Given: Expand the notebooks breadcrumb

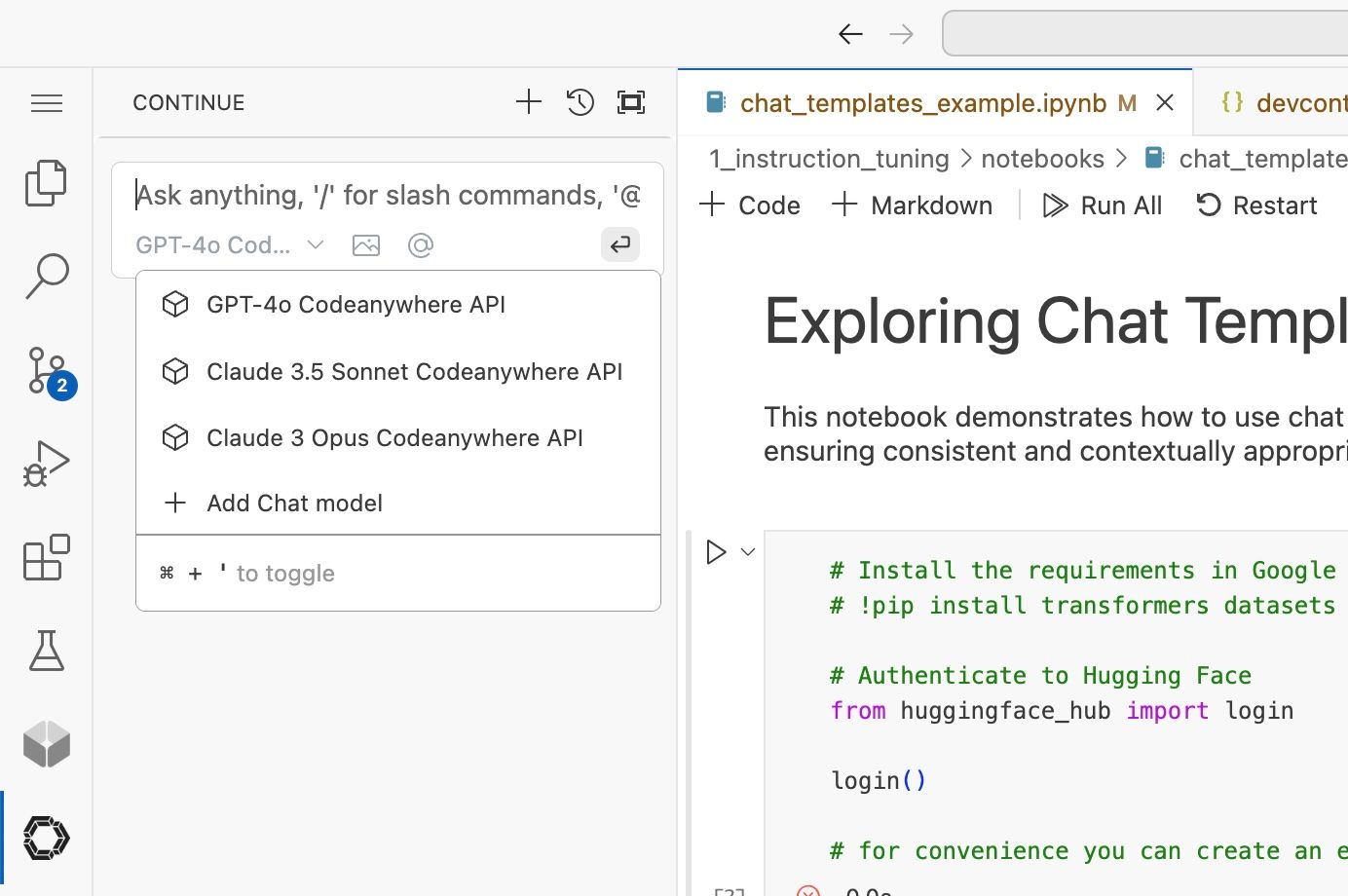Looking at the screenshot, I should (1042, 158).
